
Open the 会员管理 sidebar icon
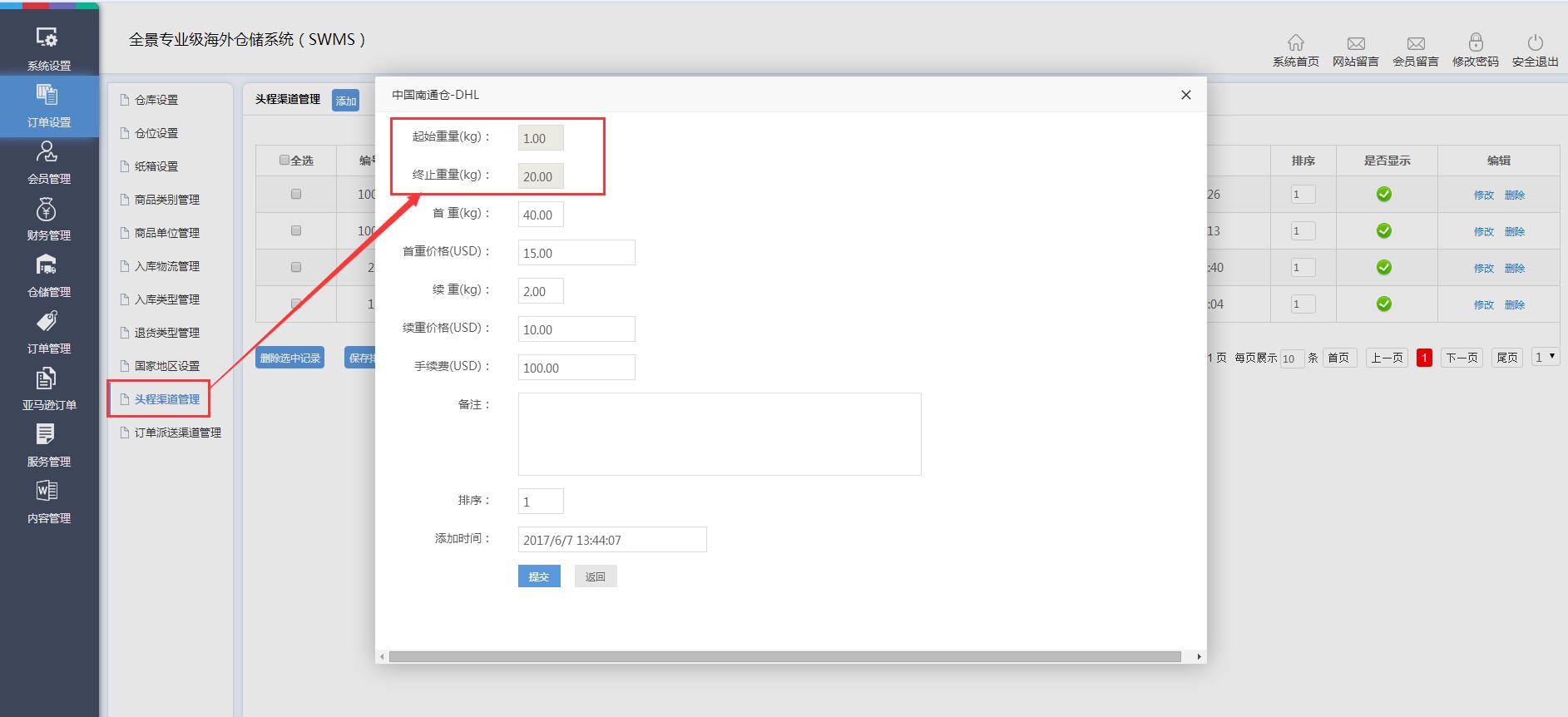[x=47, y=152]
